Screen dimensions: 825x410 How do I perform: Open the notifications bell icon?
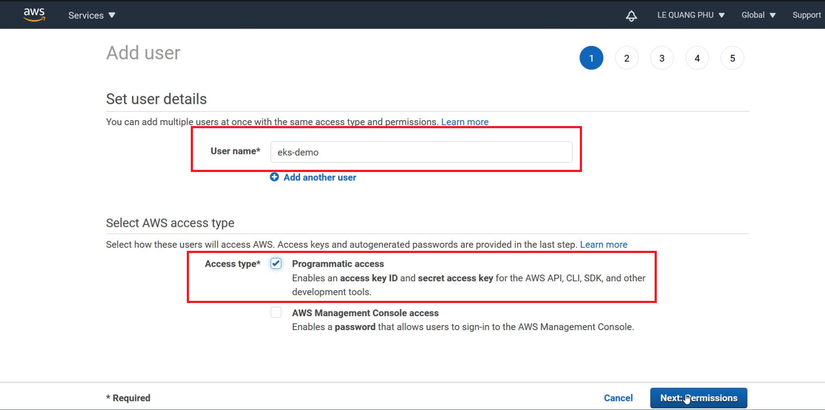click(631, 16)
